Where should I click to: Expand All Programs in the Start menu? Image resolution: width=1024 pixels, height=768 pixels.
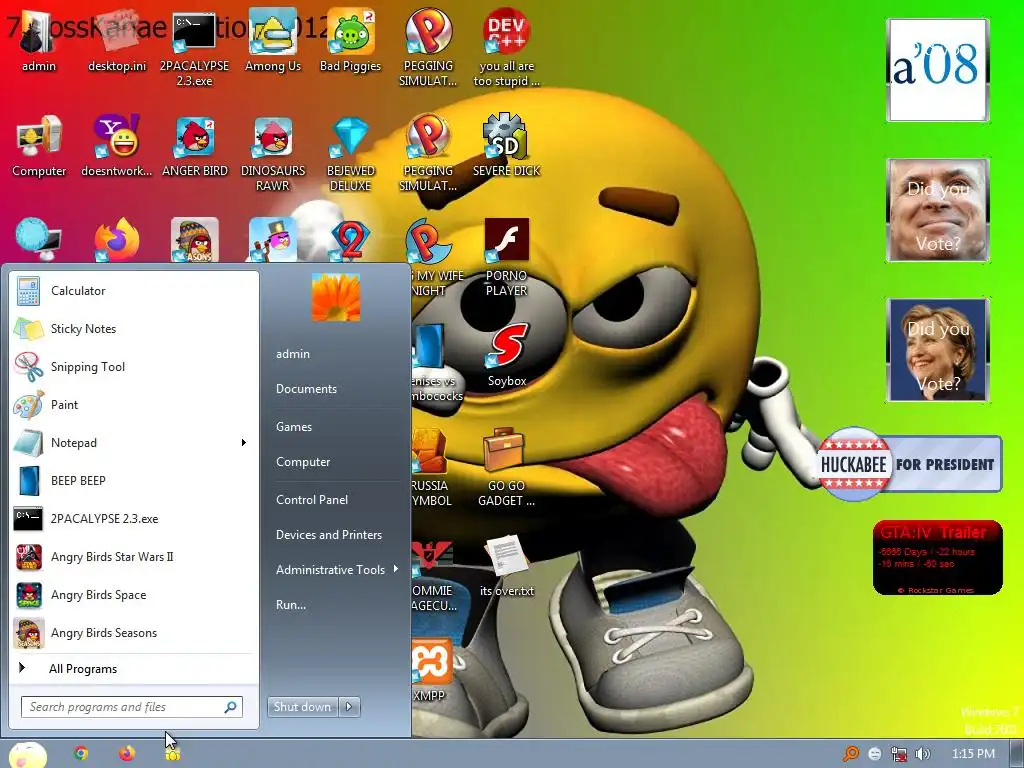point(133,669)
